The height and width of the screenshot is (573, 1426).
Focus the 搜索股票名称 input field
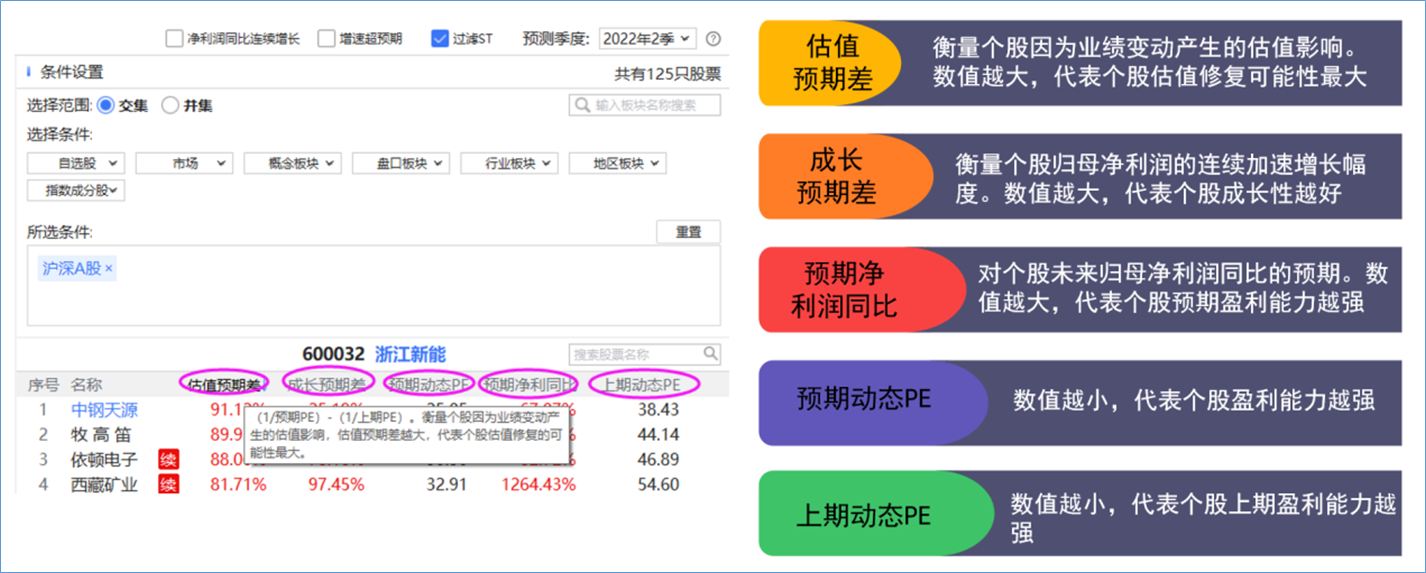[x=645, y=354]
